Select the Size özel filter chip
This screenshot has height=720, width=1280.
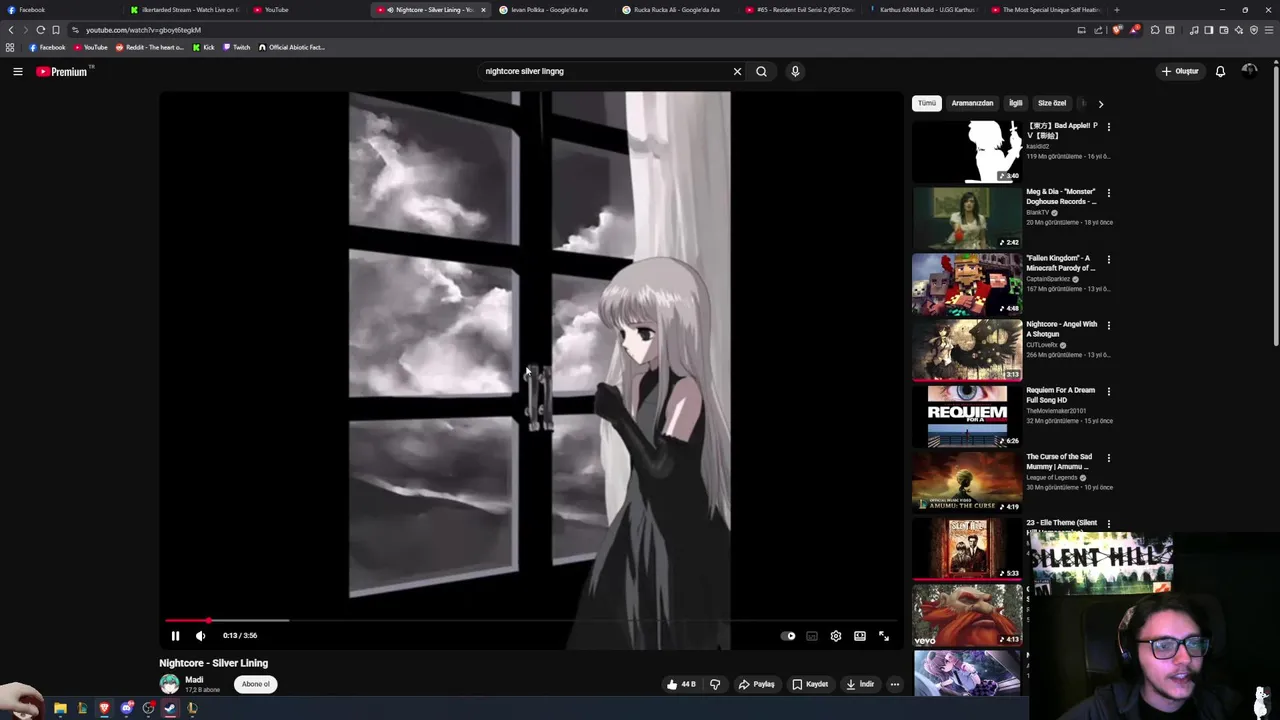click(1052, 103)
